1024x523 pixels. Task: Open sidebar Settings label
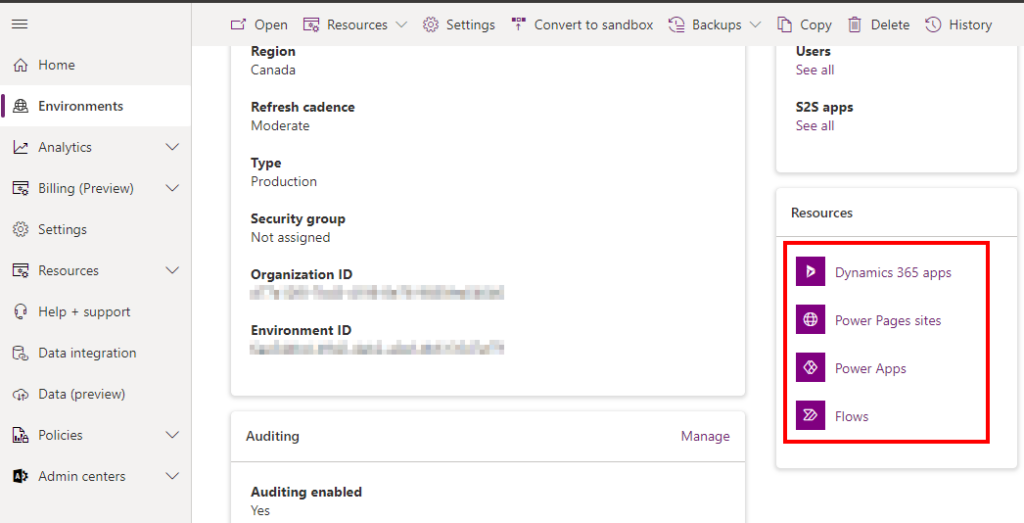62,230
